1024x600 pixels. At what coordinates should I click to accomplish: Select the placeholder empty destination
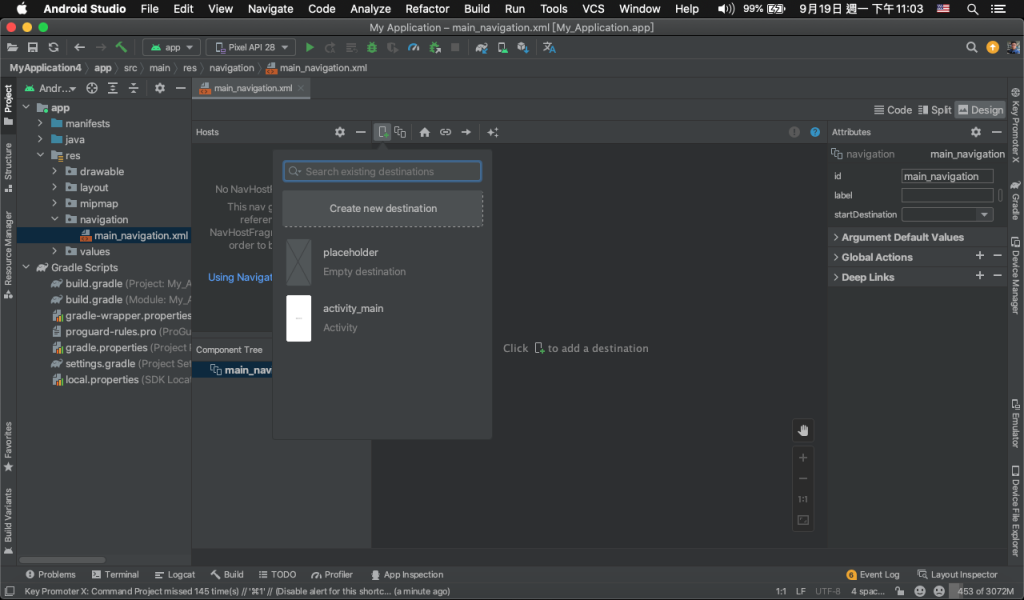pos(383,262)
